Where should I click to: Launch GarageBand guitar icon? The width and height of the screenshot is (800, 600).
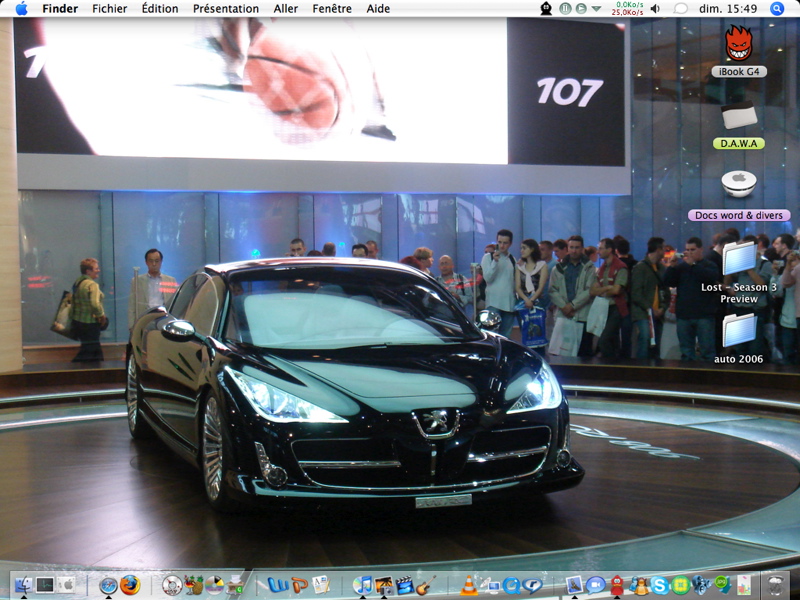[x=426, y=585]
